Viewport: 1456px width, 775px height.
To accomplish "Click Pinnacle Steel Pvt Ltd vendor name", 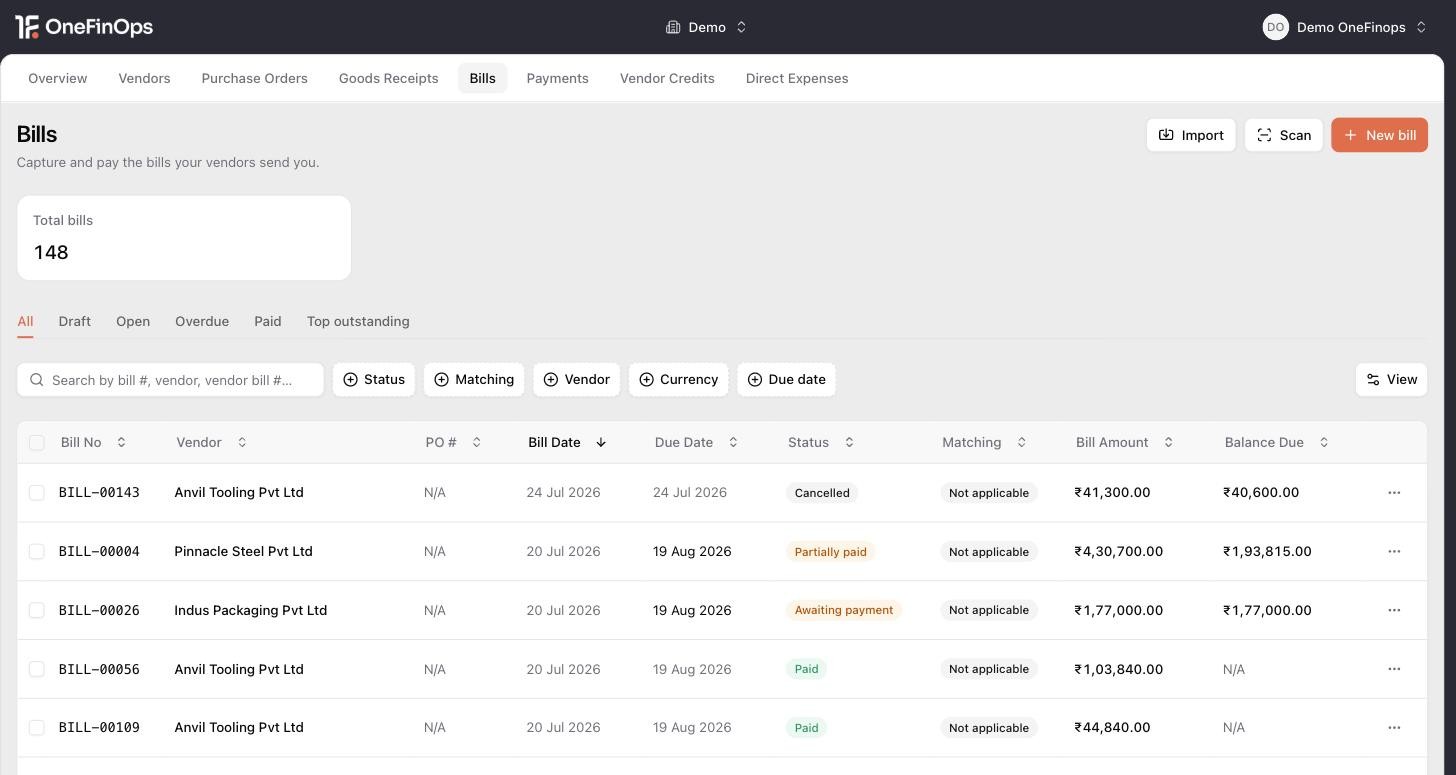I will coord(243,552).
